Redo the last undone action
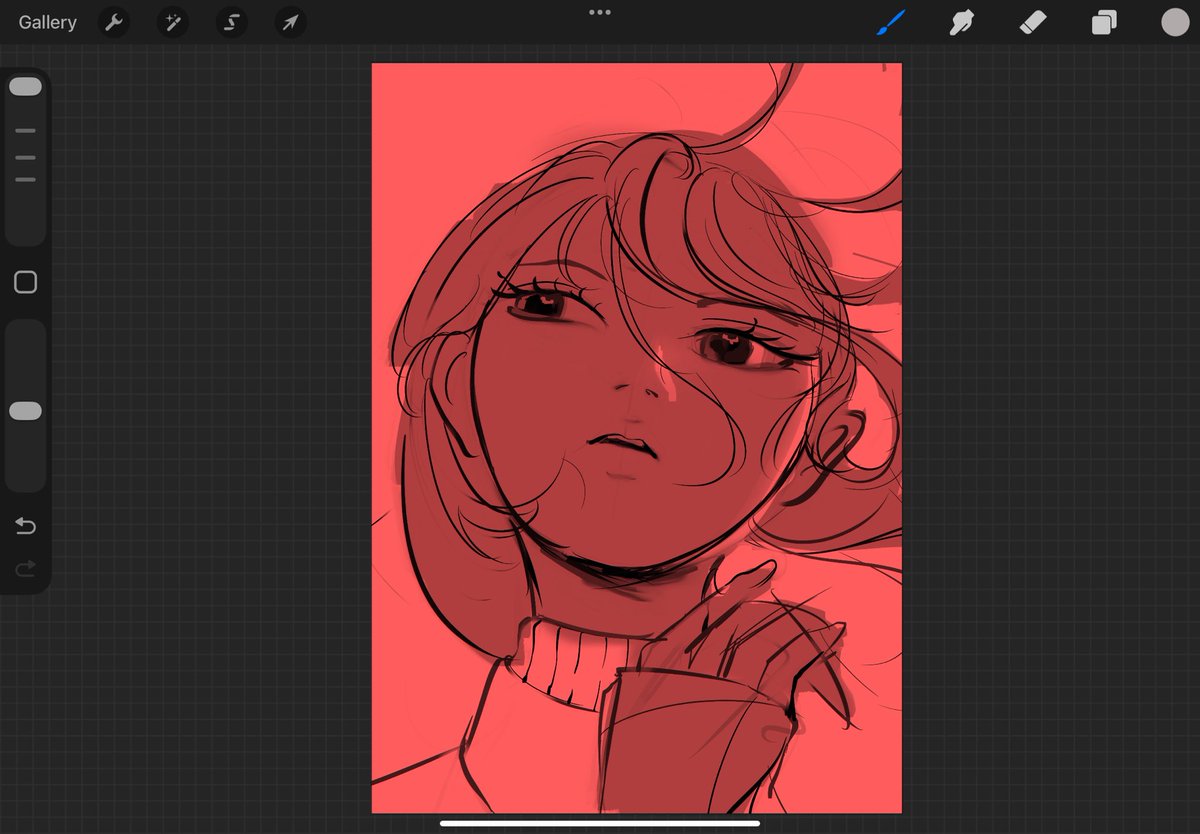The image size is (1200, 834). point(25,568)
